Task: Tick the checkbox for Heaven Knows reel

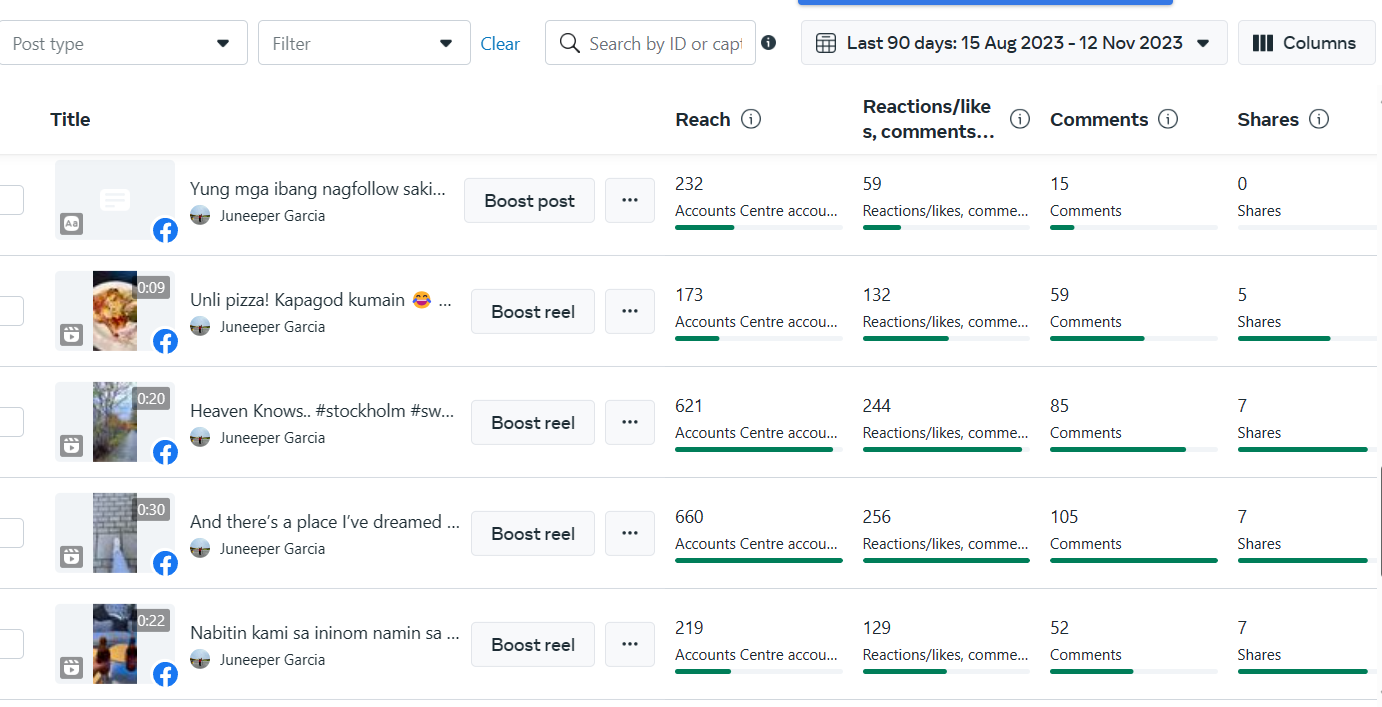Action: click(10, 422)
